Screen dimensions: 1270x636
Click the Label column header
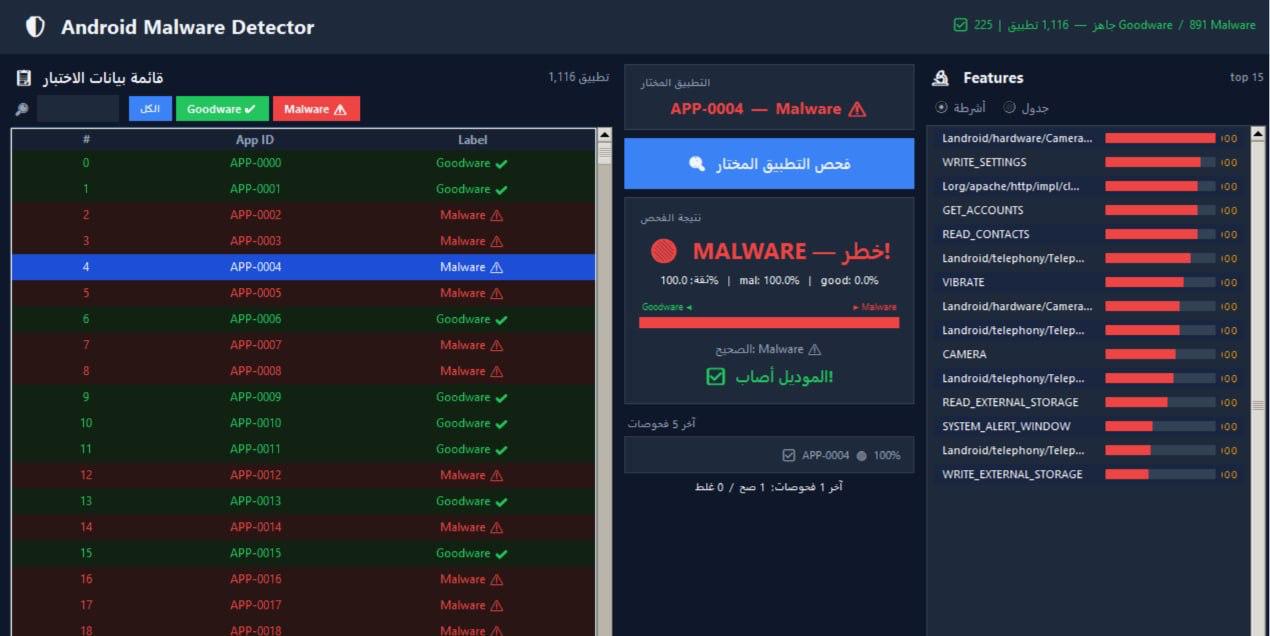click(472, 140)
